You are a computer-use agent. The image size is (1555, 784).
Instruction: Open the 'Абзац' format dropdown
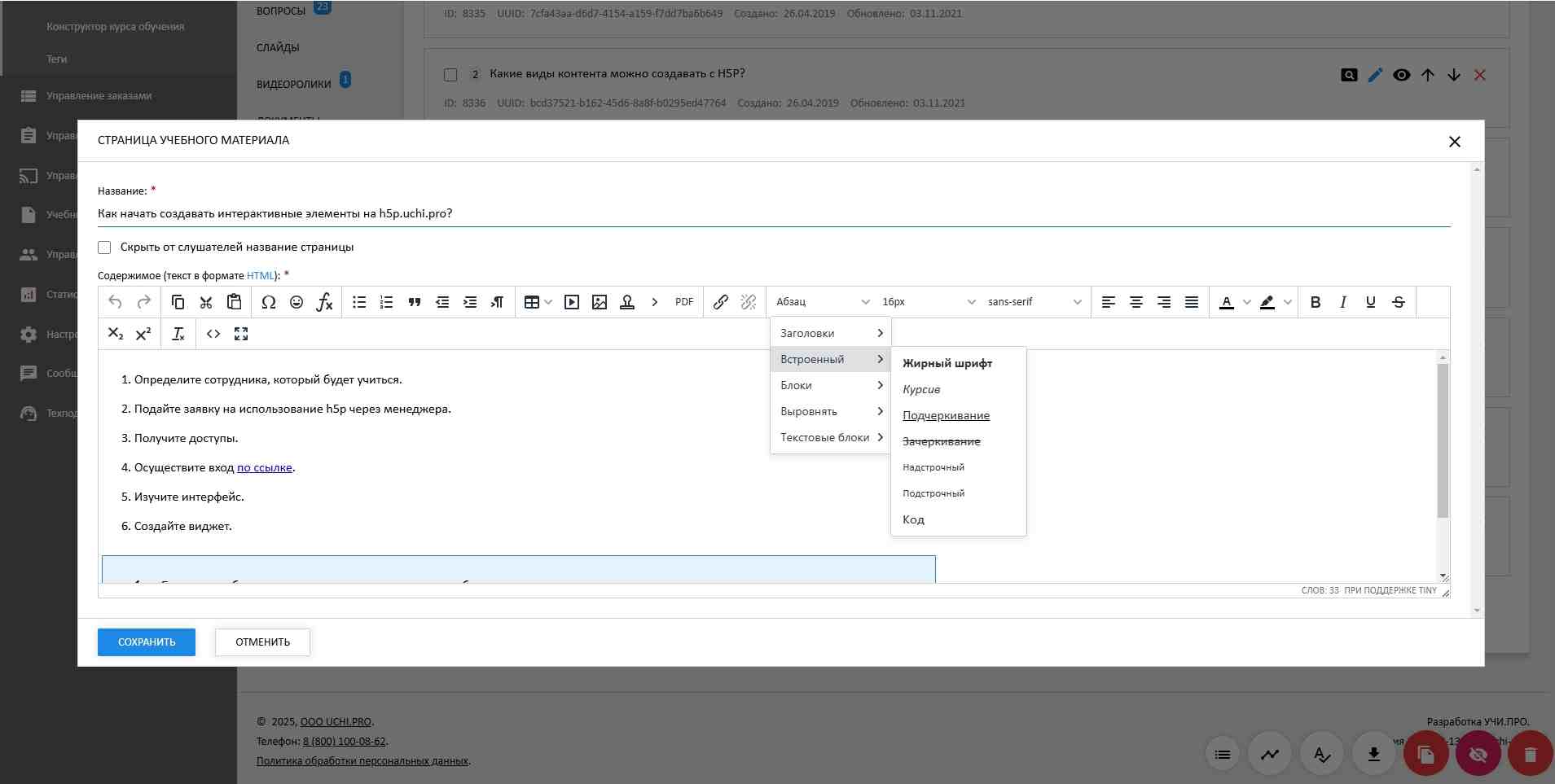point(823,302)
